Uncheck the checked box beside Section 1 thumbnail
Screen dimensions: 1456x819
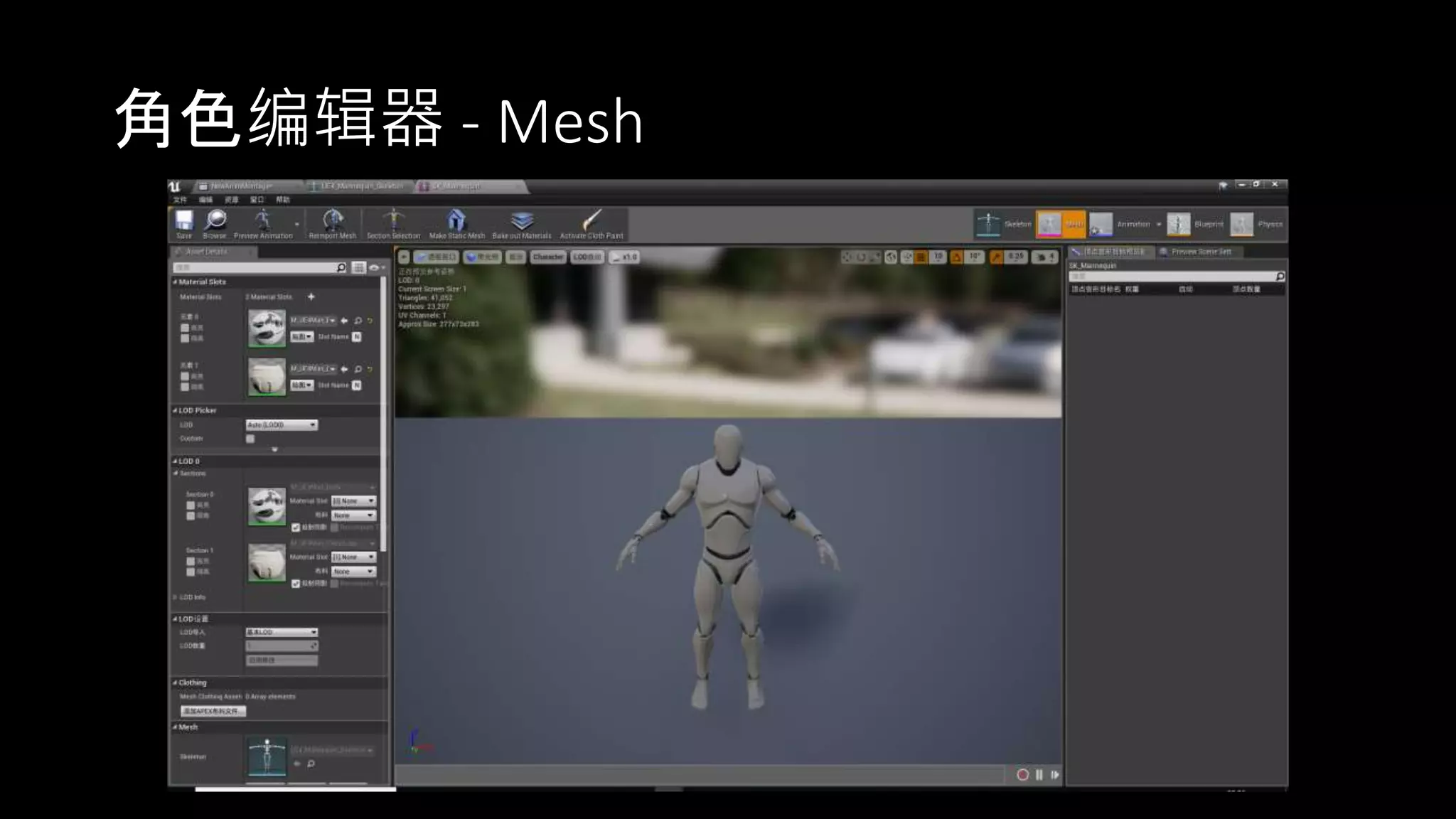[x=296, y=584]
